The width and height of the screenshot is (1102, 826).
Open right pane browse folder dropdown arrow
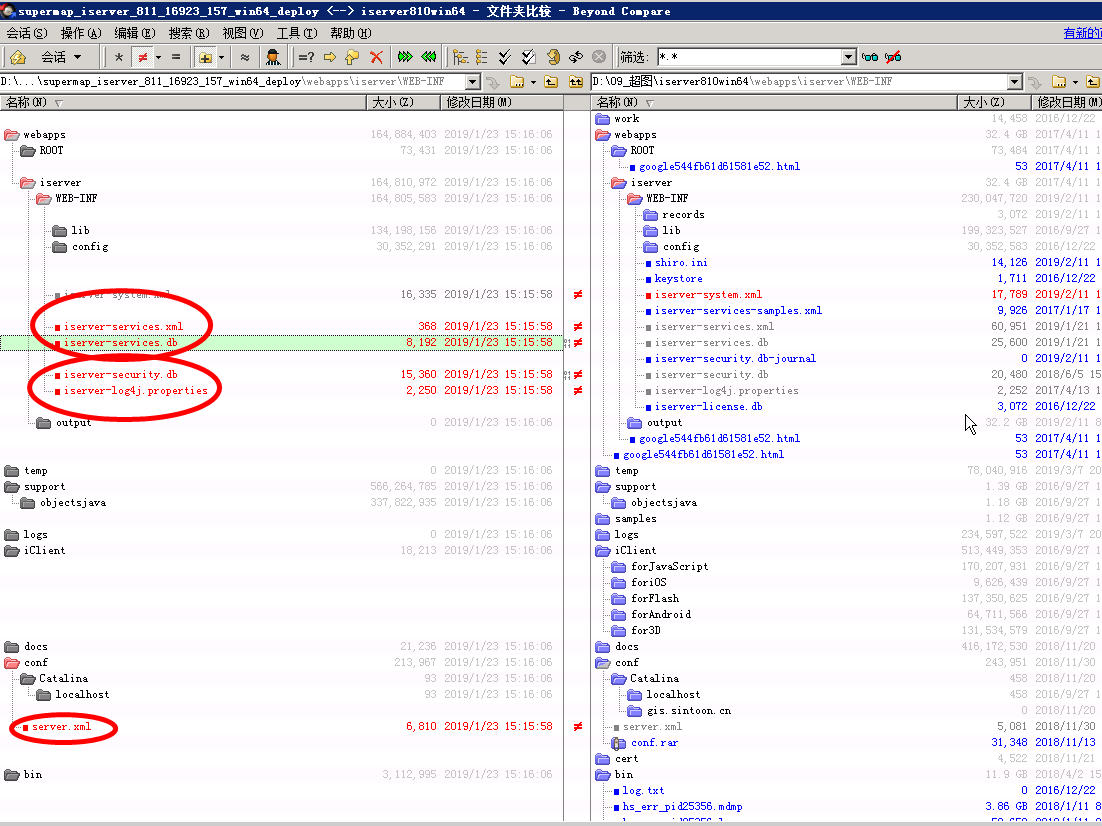point(1075,82)
